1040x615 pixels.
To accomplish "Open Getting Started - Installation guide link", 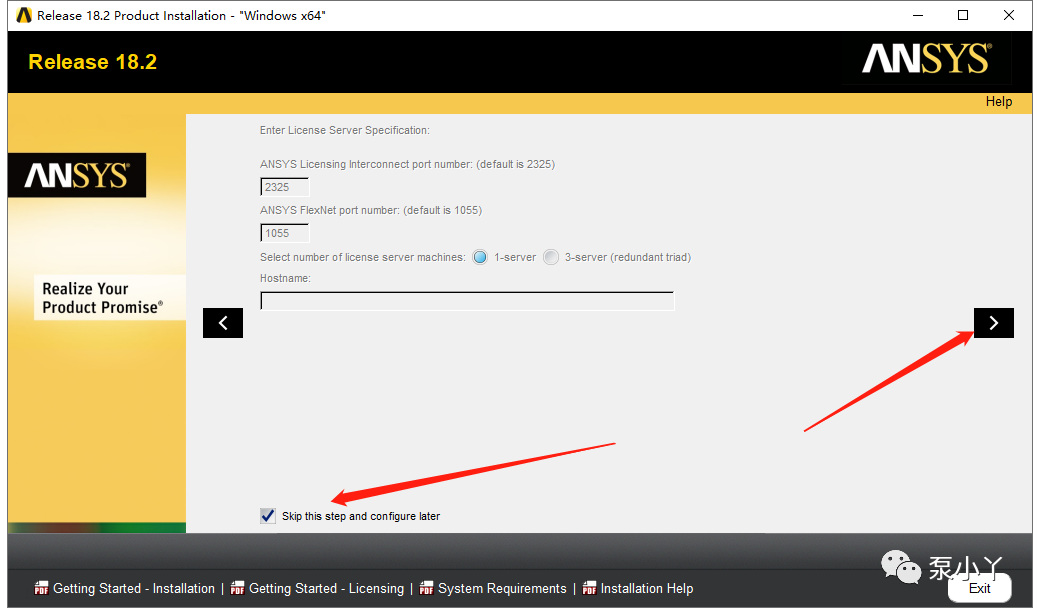I will click(134, 588).
